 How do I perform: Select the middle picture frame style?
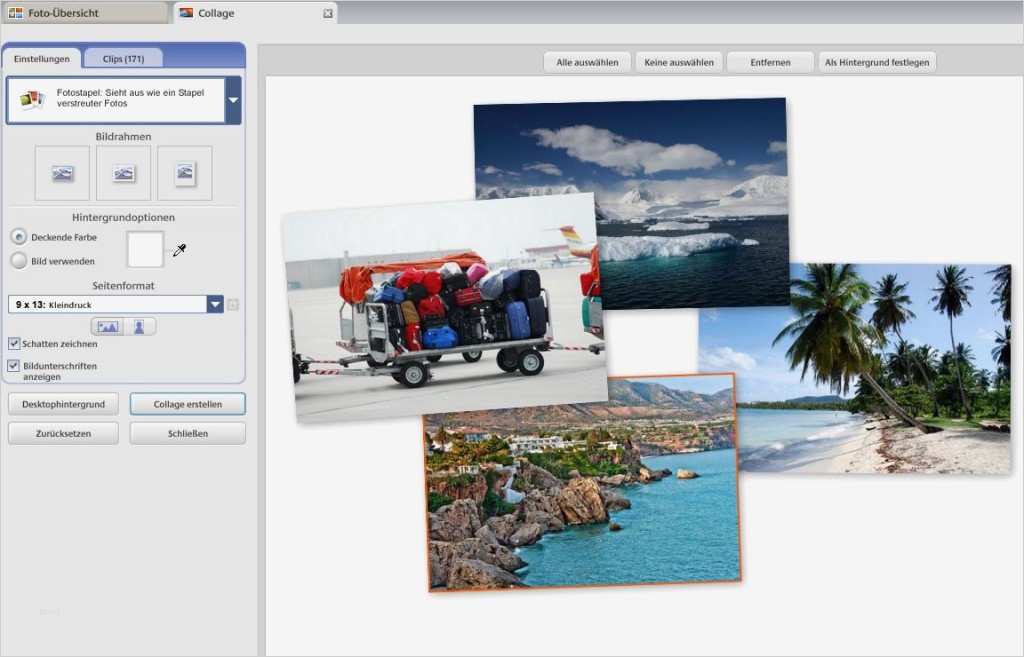click(123, 173)
